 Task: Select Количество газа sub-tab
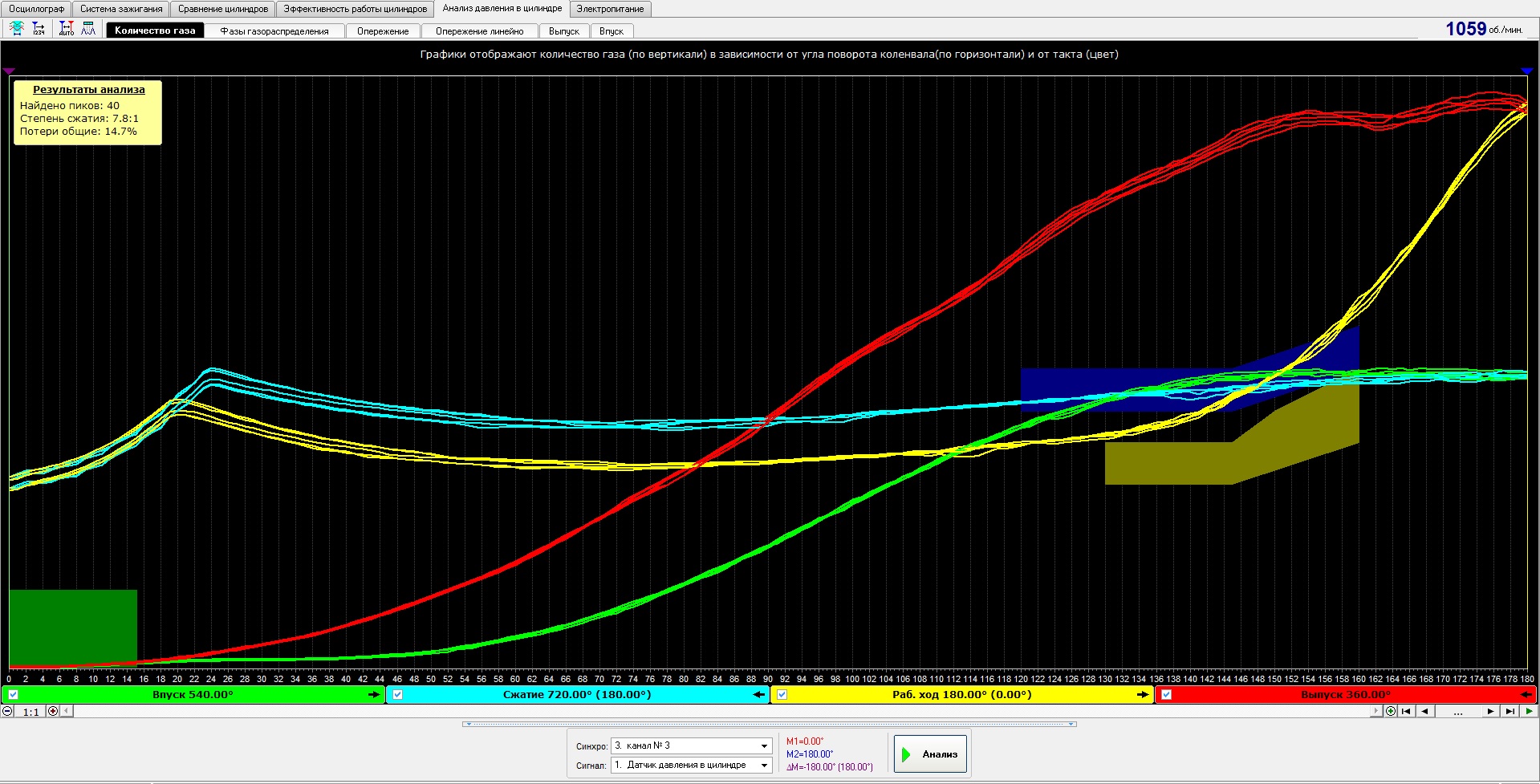pyautogui.click(x=155, y=30)
